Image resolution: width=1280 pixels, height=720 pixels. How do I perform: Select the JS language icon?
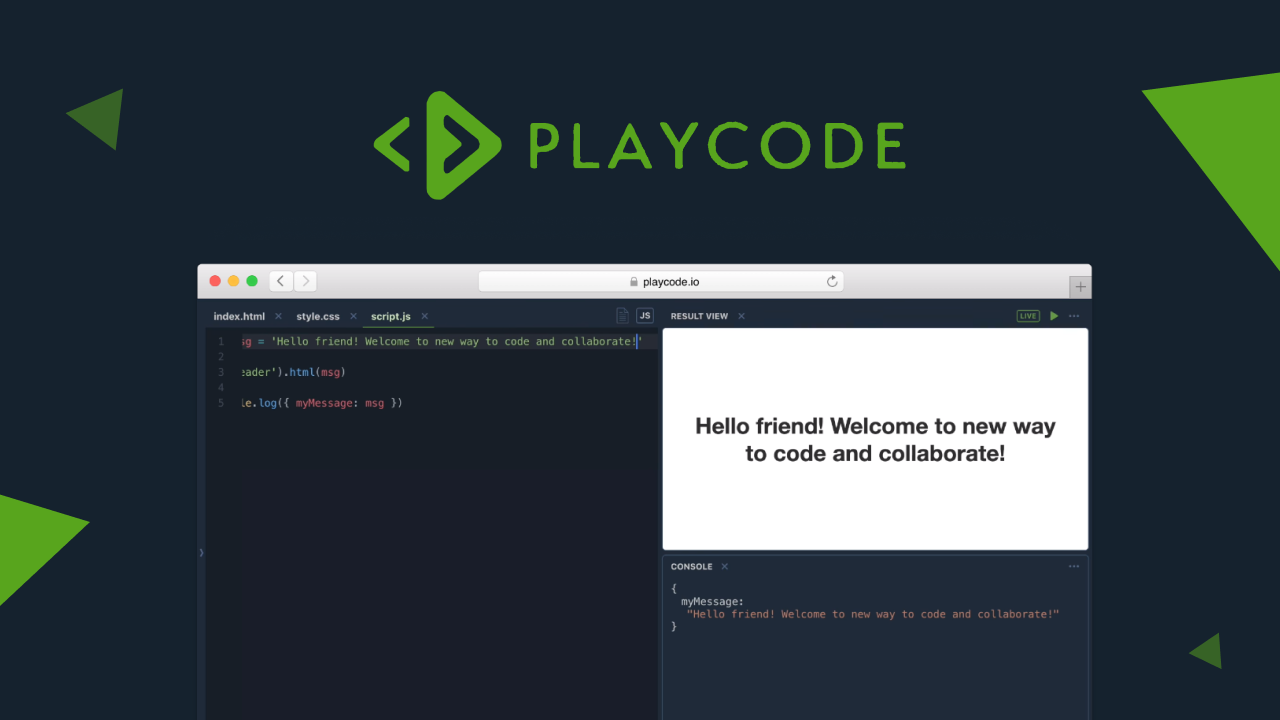point(645,315)
